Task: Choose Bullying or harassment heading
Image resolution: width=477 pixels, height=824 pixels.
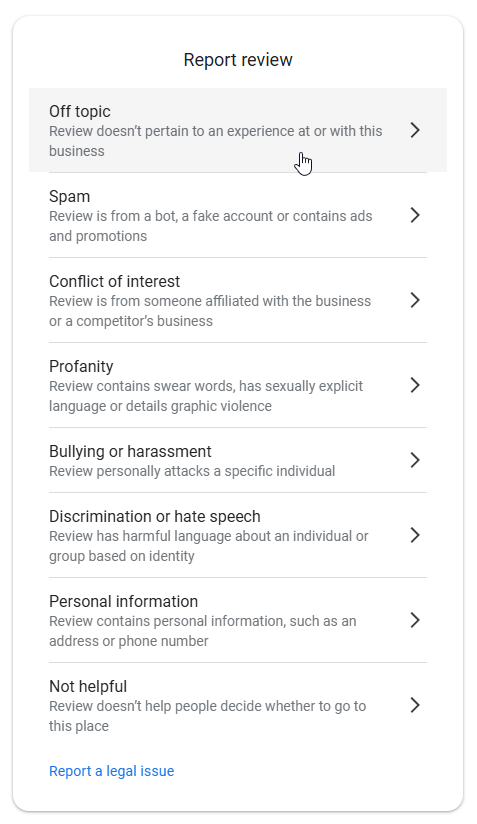Action: [130, 451]
